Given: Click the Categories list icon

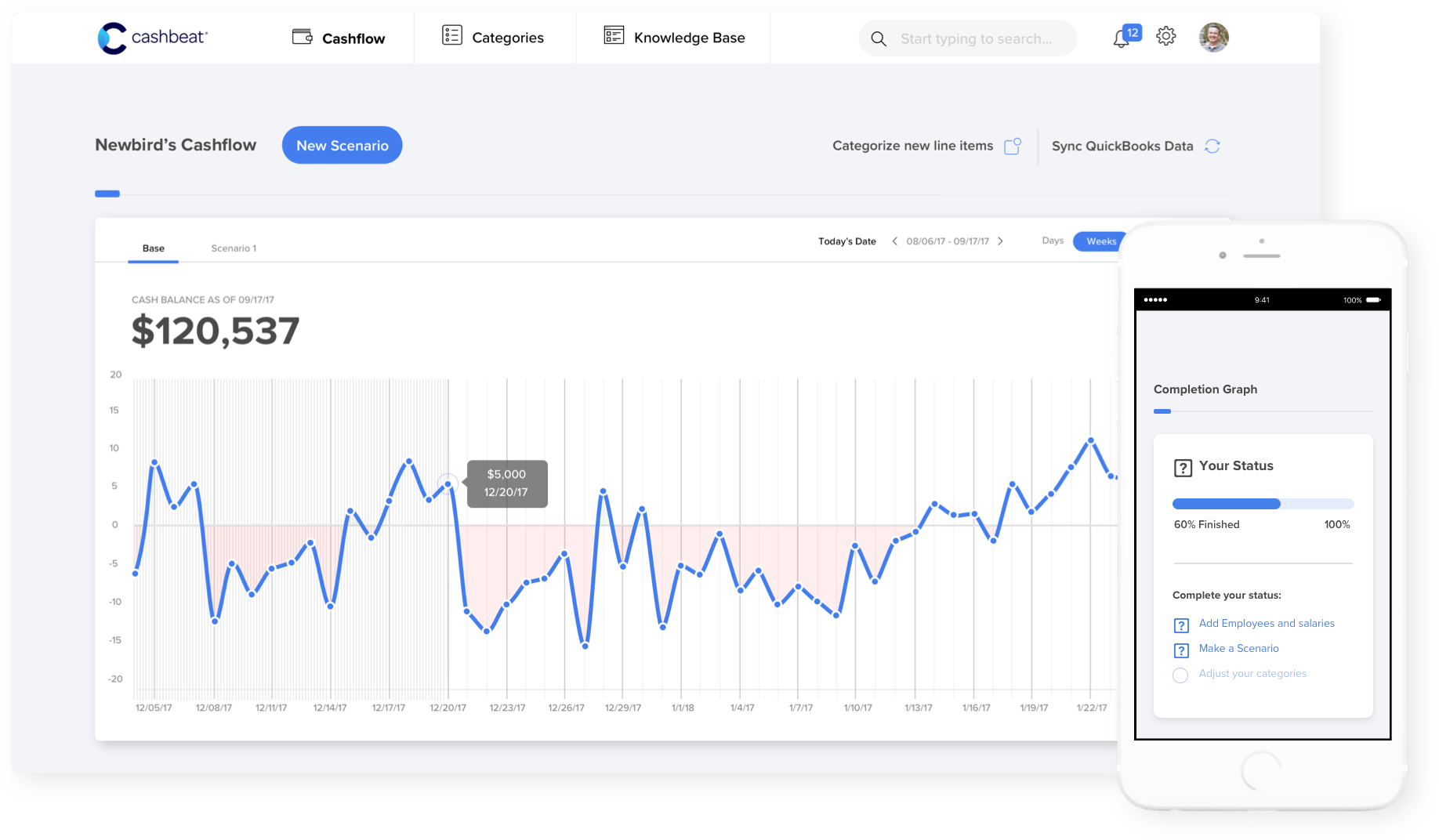Looking at the screenshot, I should (x=451, y=35).
